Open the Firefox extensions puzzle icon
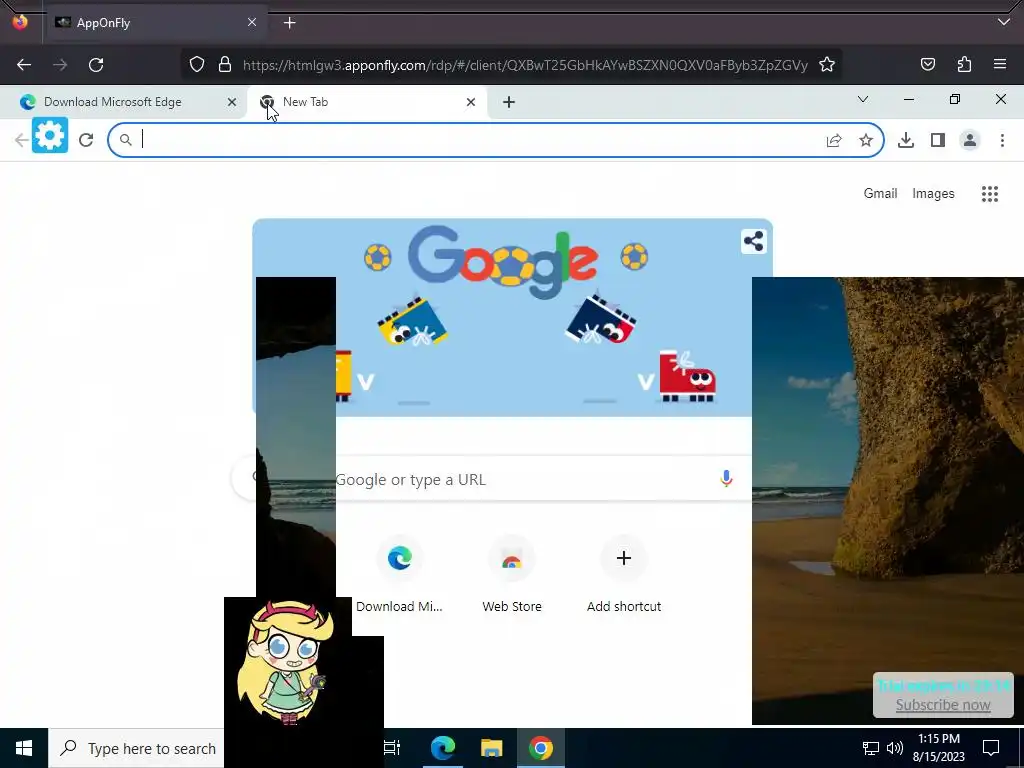This screenshot has height=768, width=1024. (964, 64)
